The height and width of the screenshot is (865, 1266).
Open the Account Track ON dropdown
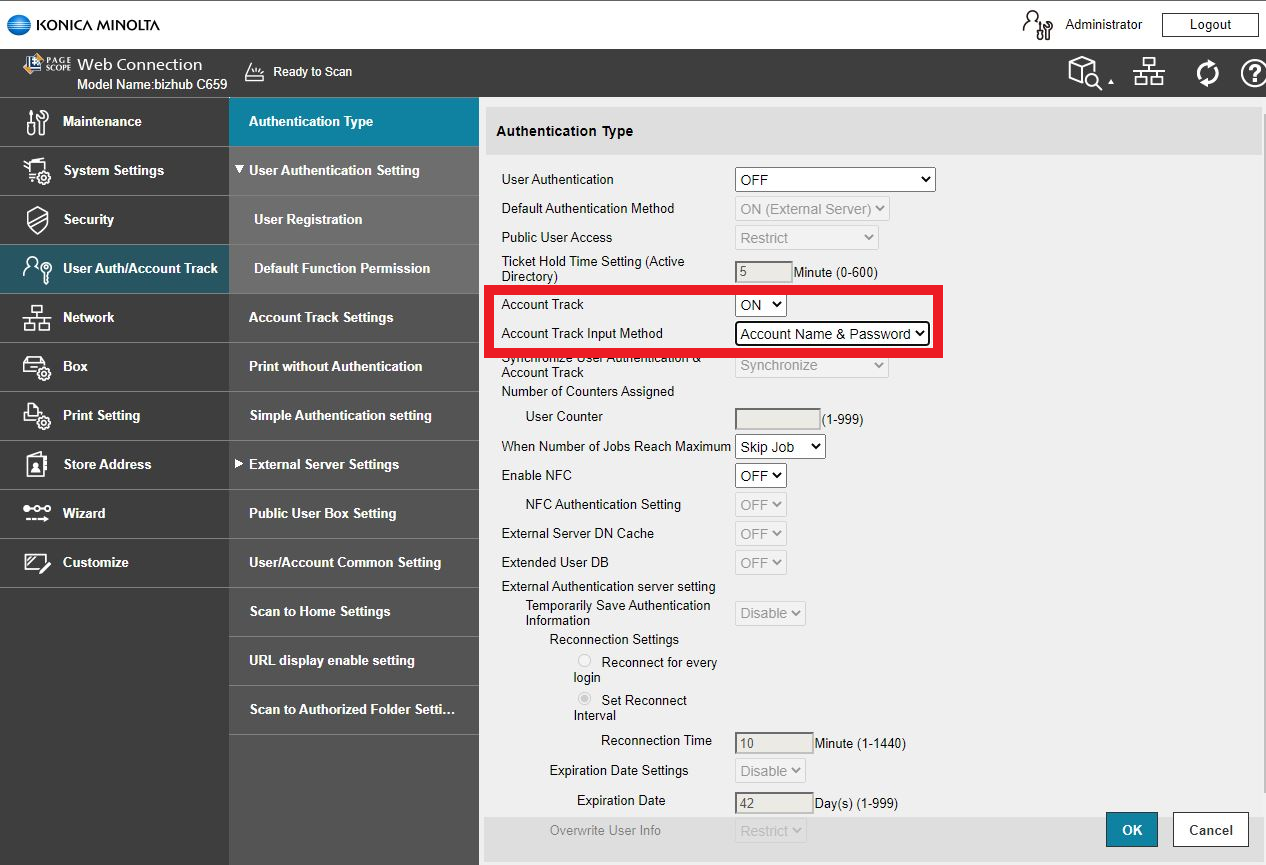(761, 305)
